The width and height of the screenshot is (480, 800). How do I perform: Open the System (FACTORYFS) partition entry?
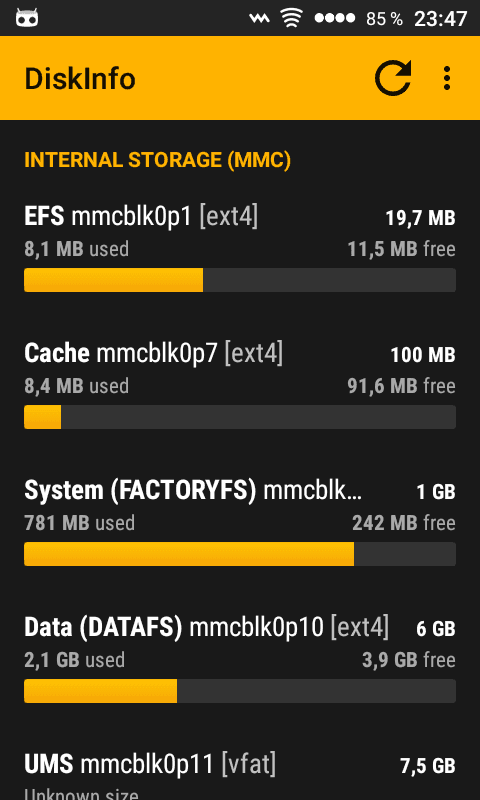point(240,522)
